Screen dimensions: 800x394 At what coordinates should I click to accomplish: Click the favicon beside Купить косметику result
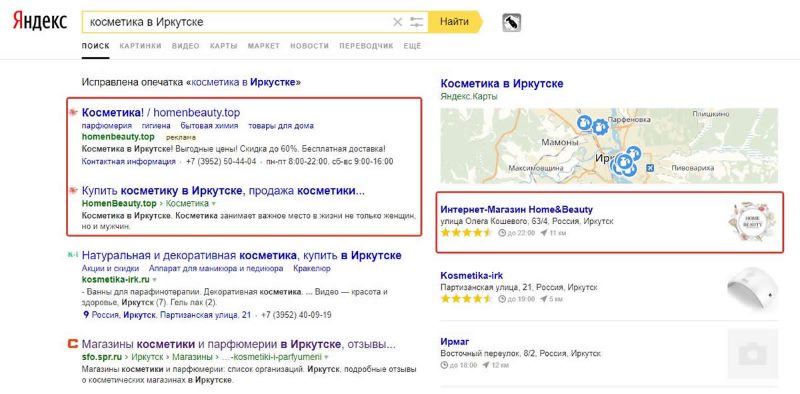coord(73,190)
